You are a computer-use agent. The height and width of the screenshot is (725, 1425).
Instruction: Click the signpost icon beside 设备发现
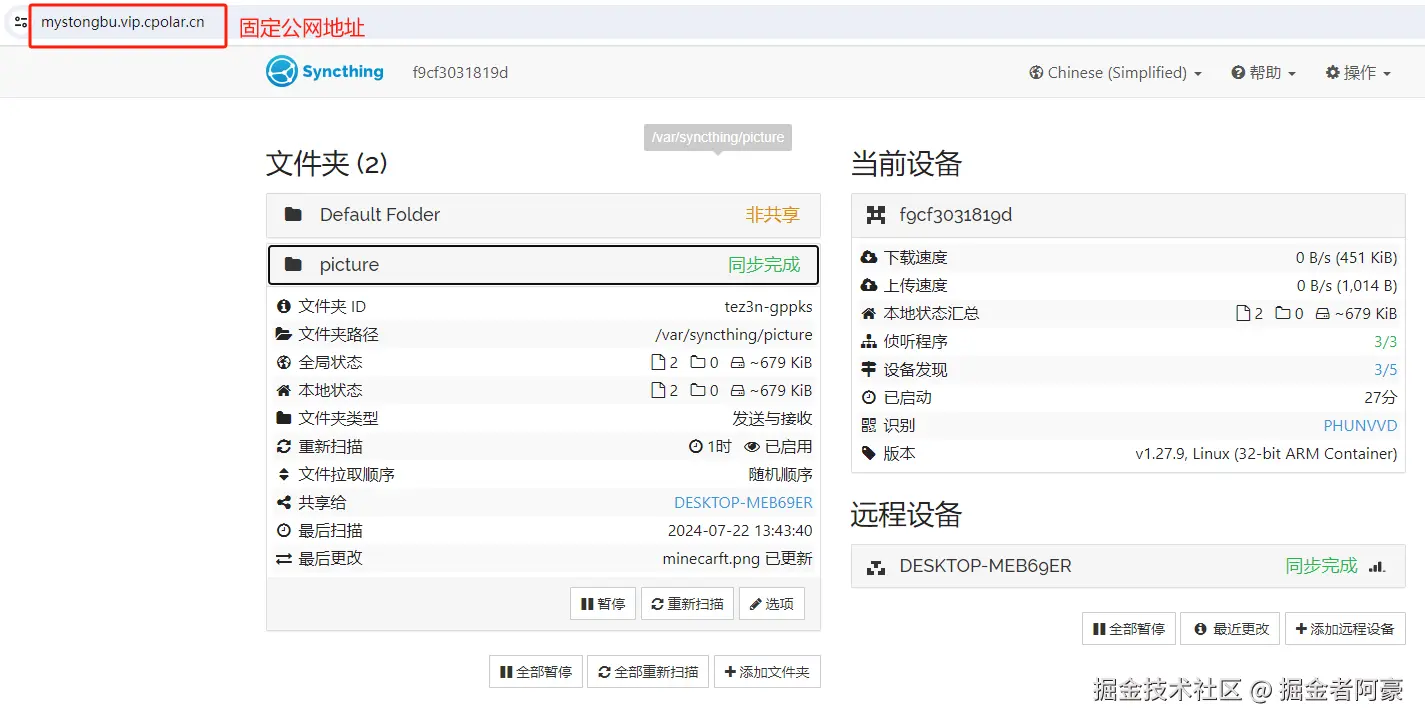click(869, 369)
